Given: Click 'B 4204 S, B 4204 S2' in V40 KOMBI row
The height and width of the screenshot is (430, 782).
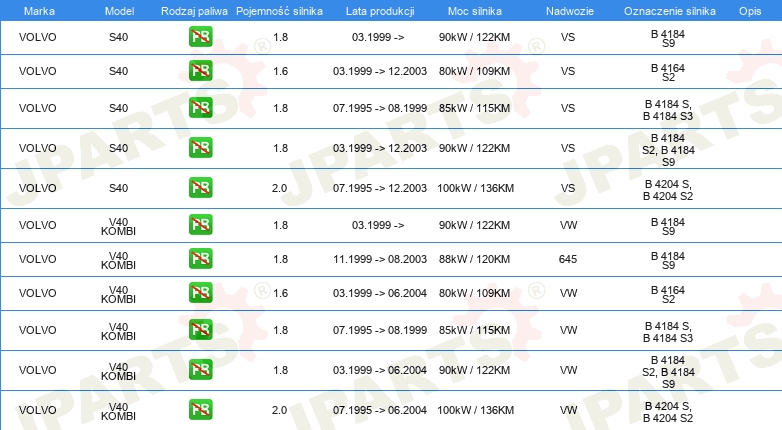Looking at the screenshot, I should point(668,412).
